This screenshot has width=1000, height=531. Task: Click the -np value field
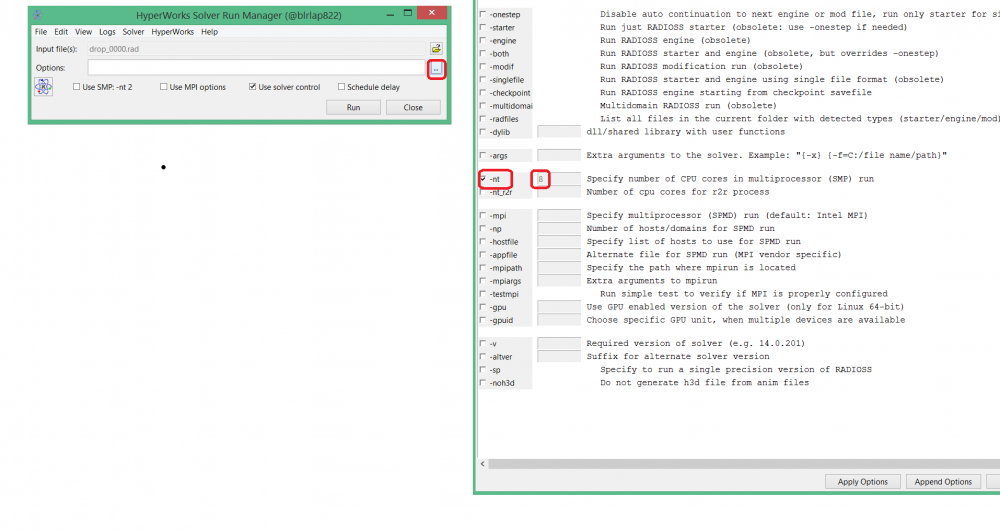click(559, 228)
